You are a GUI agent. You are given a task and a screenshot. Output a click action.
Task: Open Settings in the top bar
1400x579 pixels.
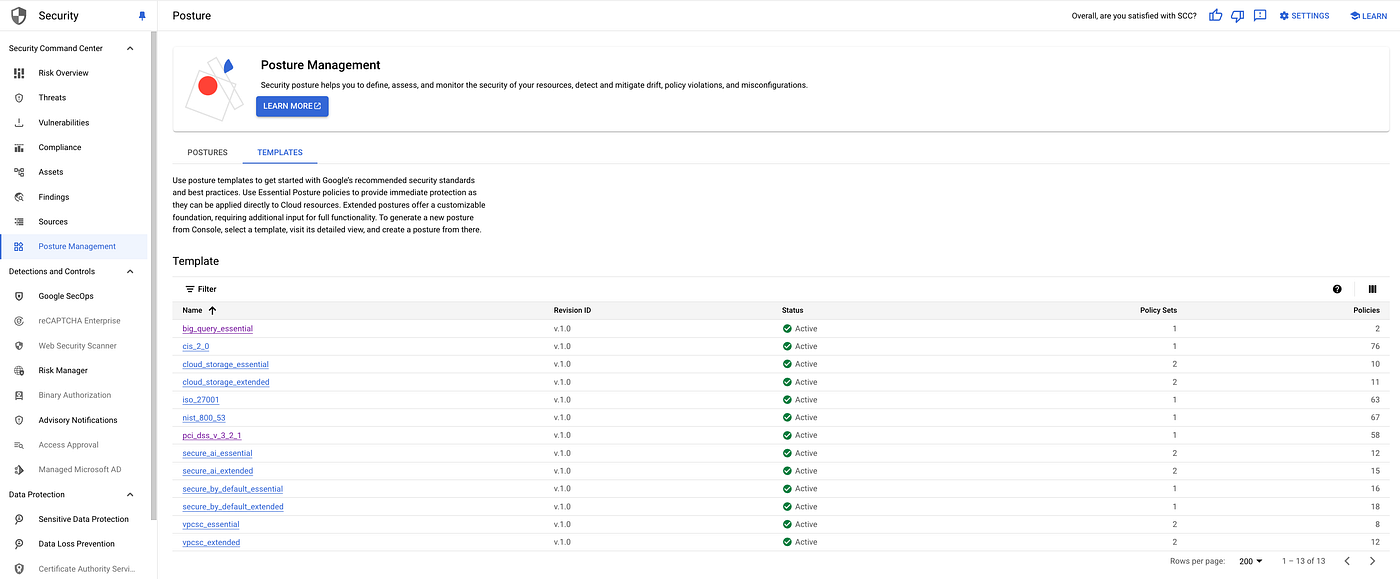[1305, 16]
